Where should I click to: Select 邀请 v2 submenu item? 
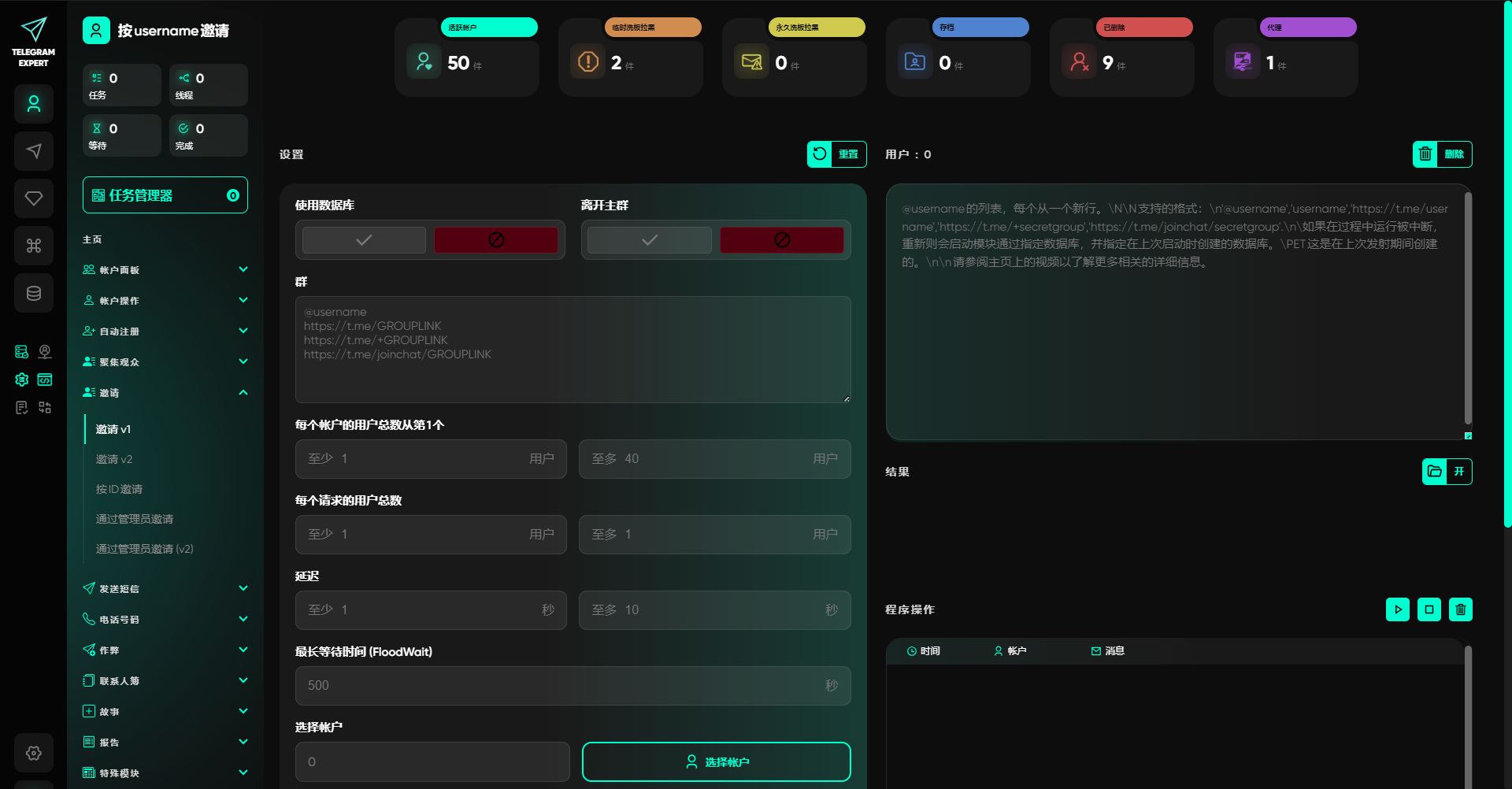coord(114,459)
